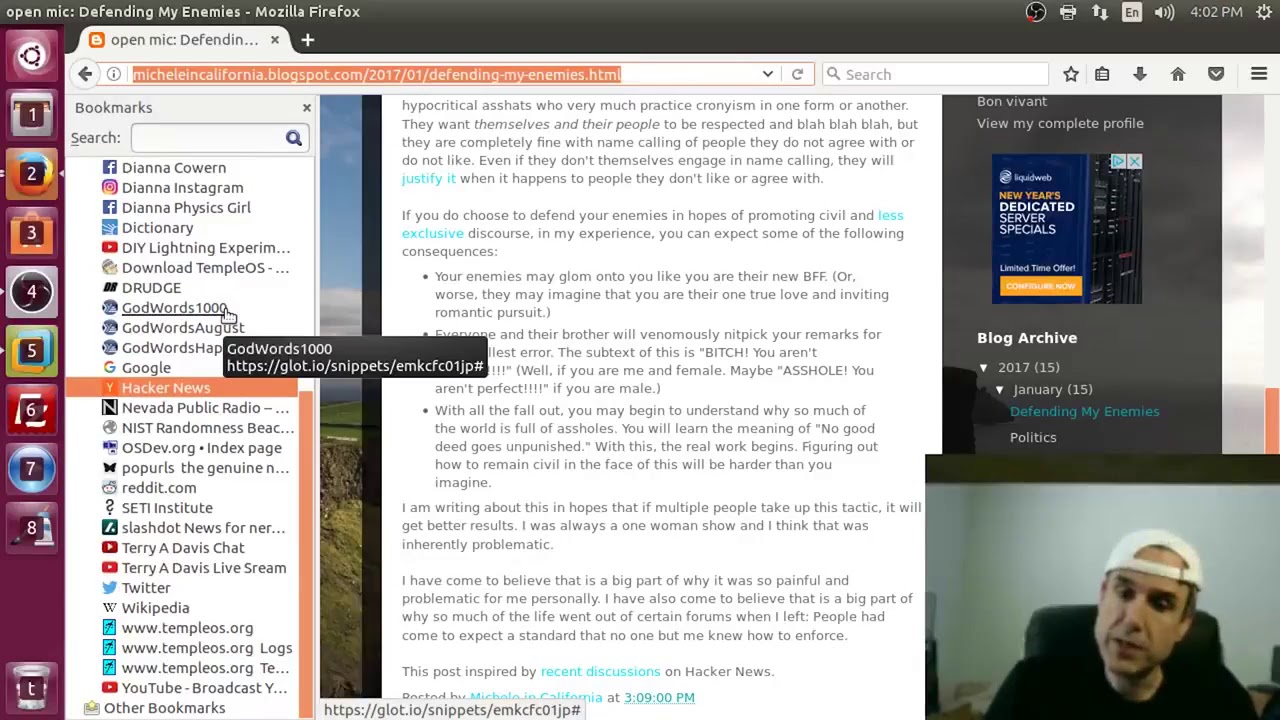The image size is (1280, 720).
Task: Collapse the 2017 (15) archive triangle
Action: click(984, 367)
